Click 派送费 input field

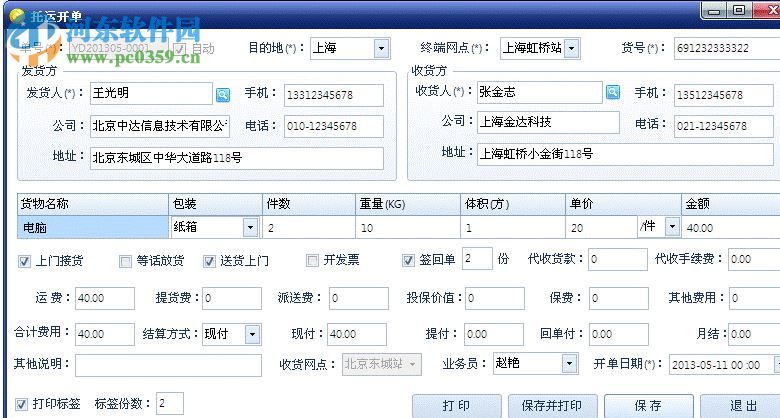pos(359,299)
